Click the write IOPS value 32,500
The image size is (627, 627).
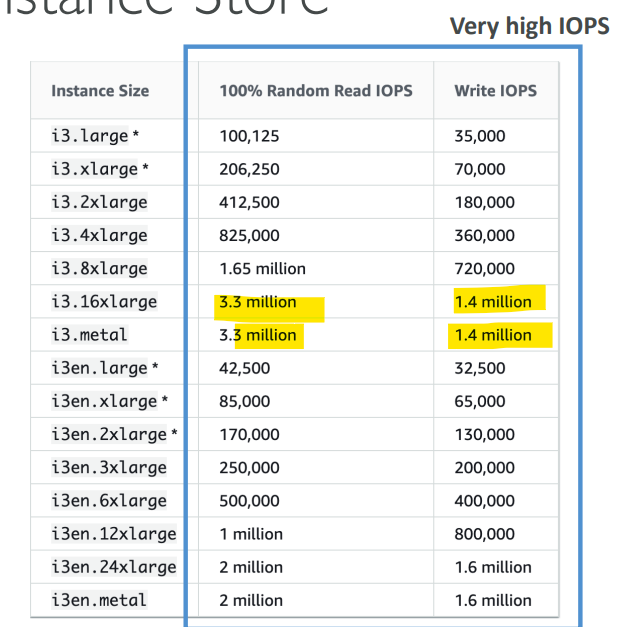tap(480, 368)
